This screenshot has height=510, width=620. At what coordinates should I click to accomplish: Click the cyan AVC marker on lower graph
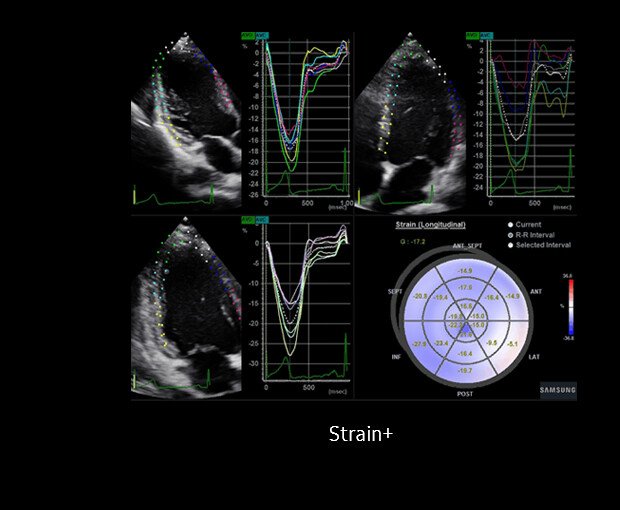click(262, 220)
